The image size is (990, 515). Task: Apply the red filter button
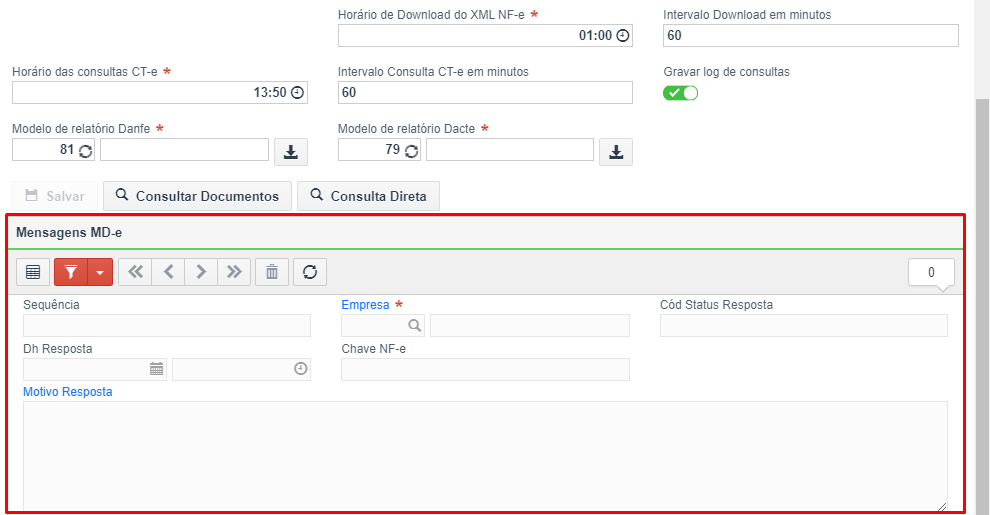71,272
